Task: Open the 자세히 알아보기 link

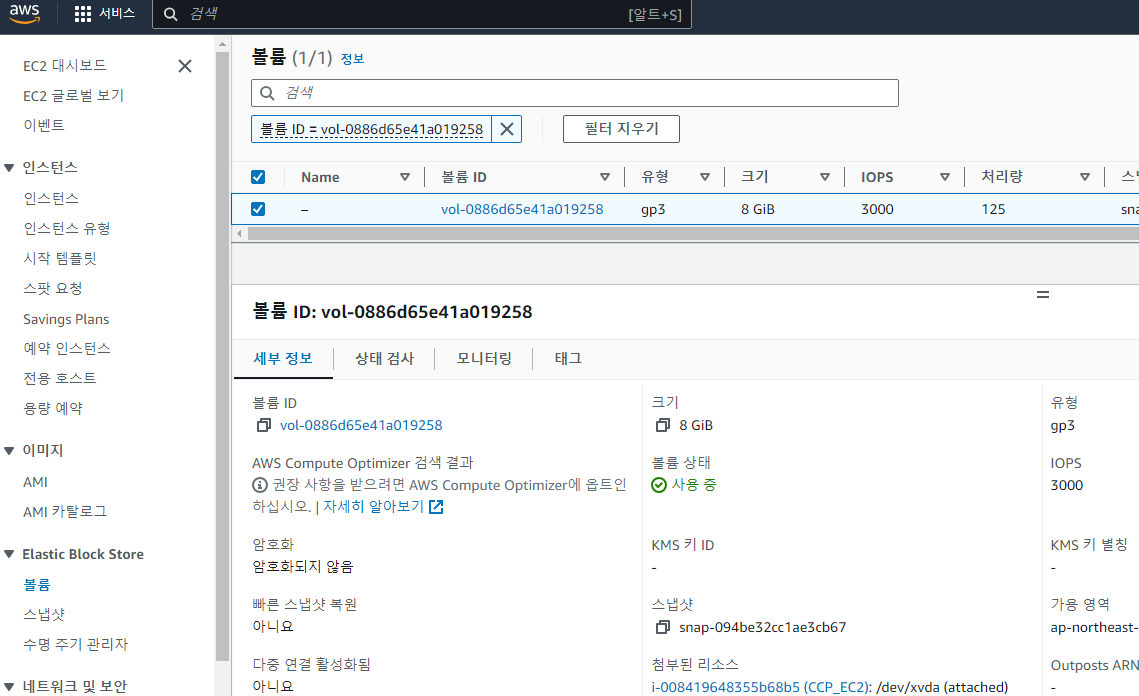Action: click(373, 506)
